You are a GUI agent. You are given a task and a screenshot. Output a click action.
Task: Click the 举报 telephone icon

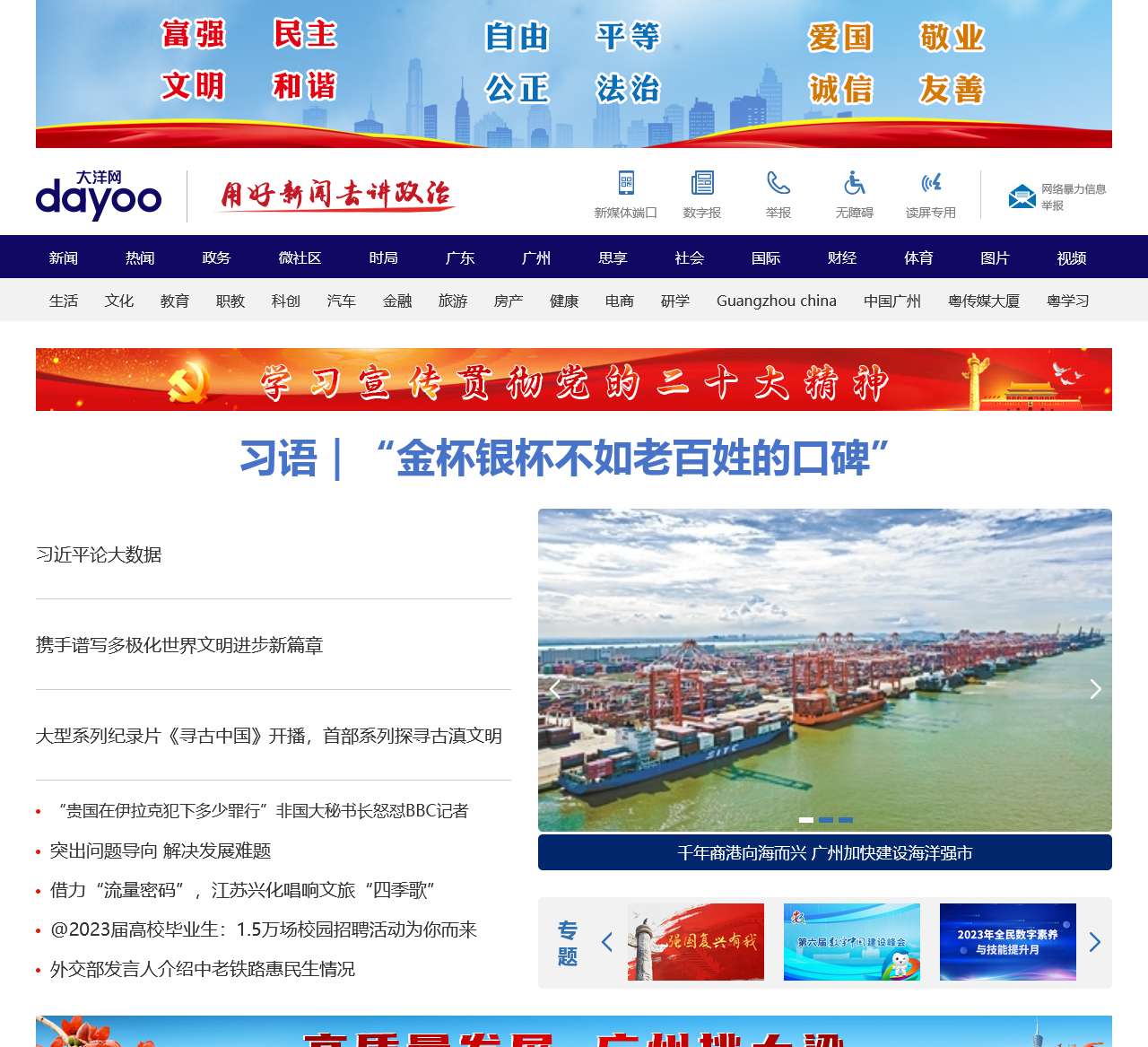tap(778, 183)
